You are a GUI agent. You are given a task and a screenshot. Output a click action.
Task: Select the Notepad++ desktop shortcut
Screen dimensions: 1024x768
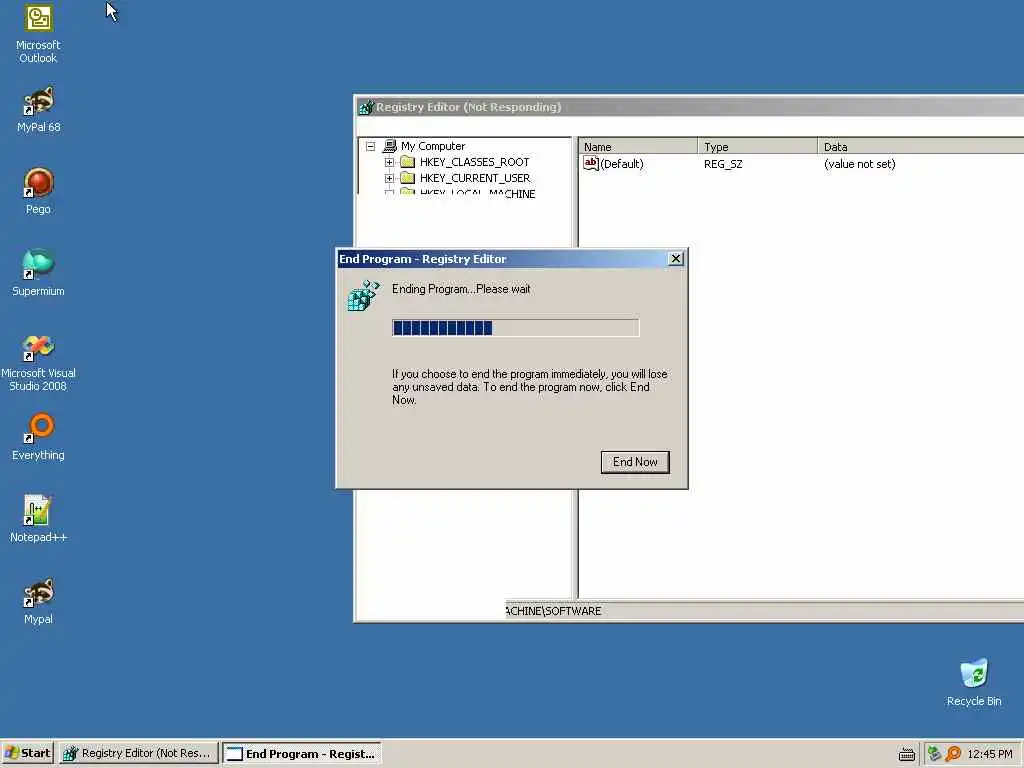click(x=38, y=519)
